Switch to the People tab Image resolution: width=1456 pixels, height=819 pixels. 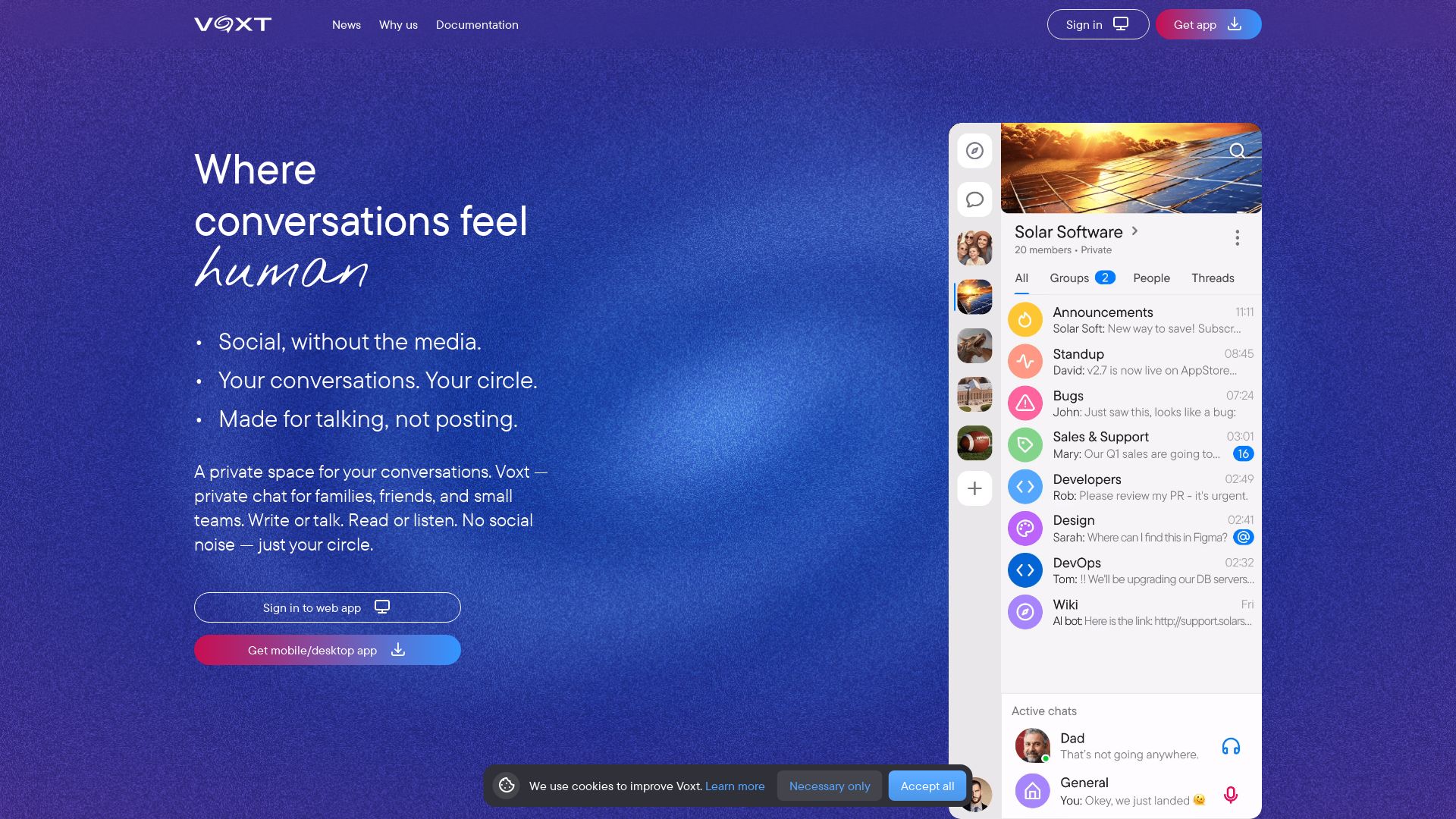[x=1151, y=278]
